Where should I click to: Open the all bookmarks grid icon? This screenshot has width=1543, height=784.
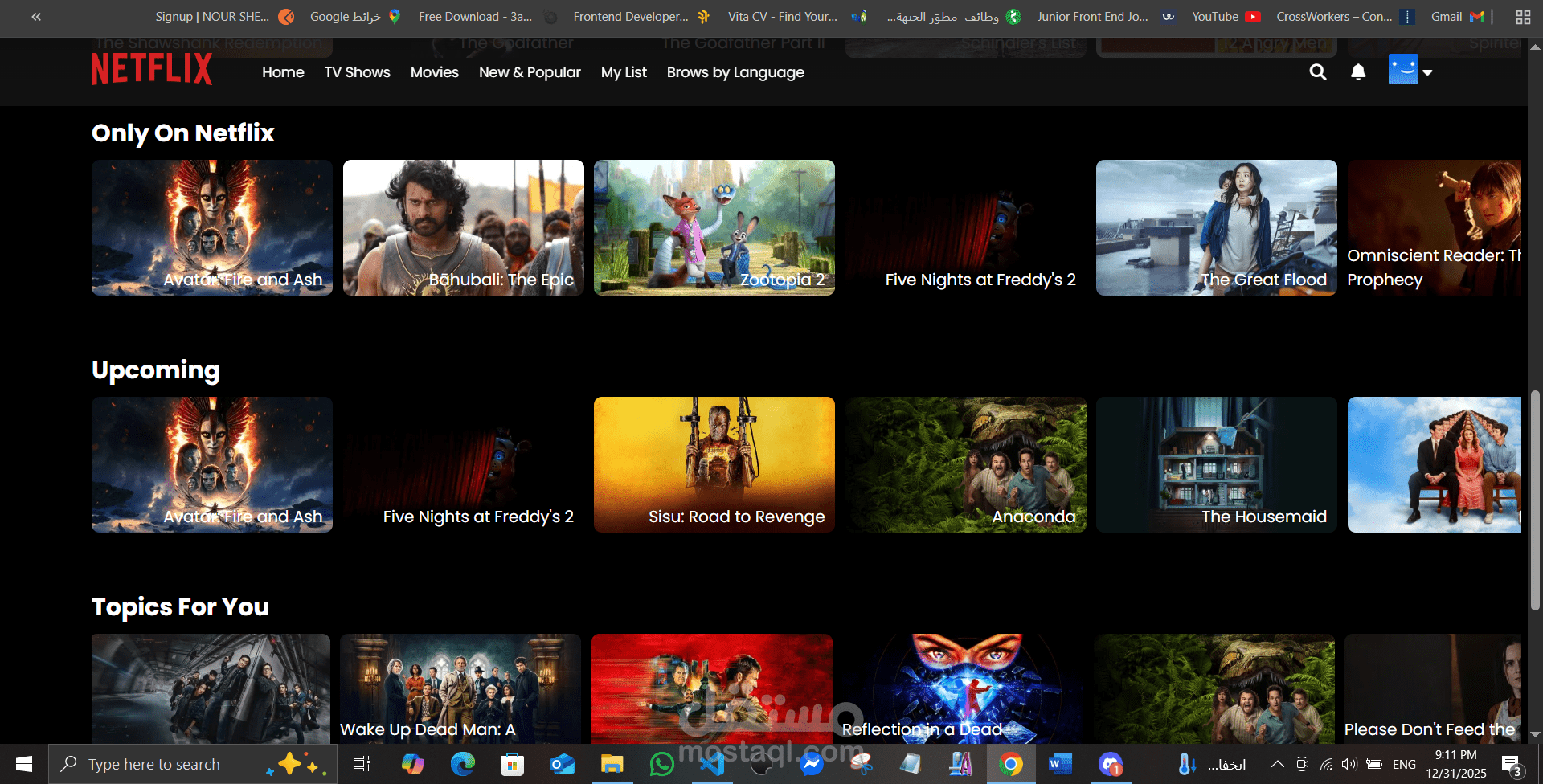click(x=1522, y=17)
